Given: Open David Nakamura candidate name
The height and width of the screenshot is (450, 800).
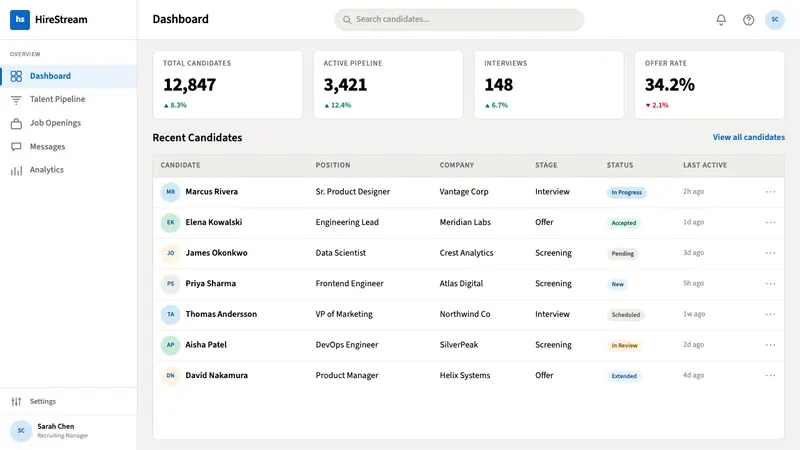Looking at the screenshot, I should pyautogui.click(x=216, y=376).
